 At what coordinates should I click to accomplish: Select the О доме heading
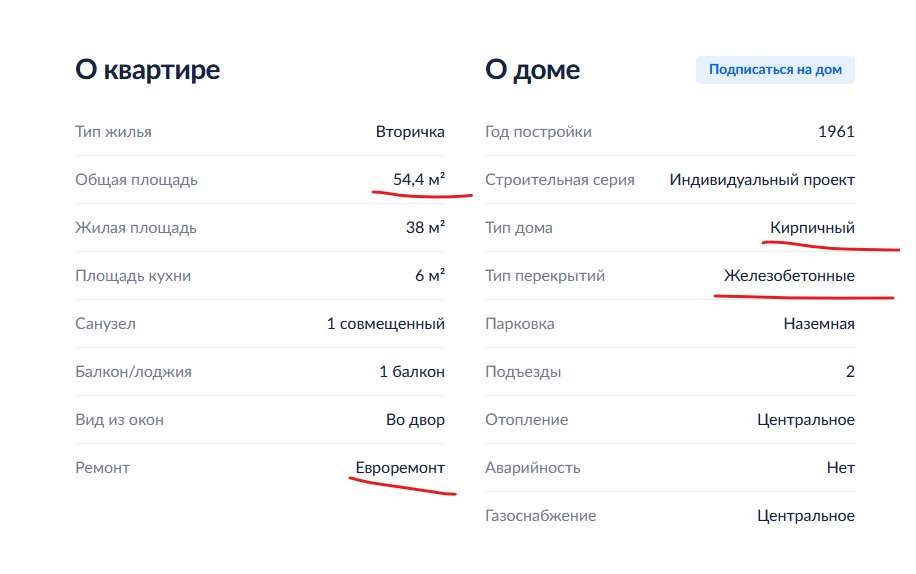pyautogui.click(x=532, y=70)
